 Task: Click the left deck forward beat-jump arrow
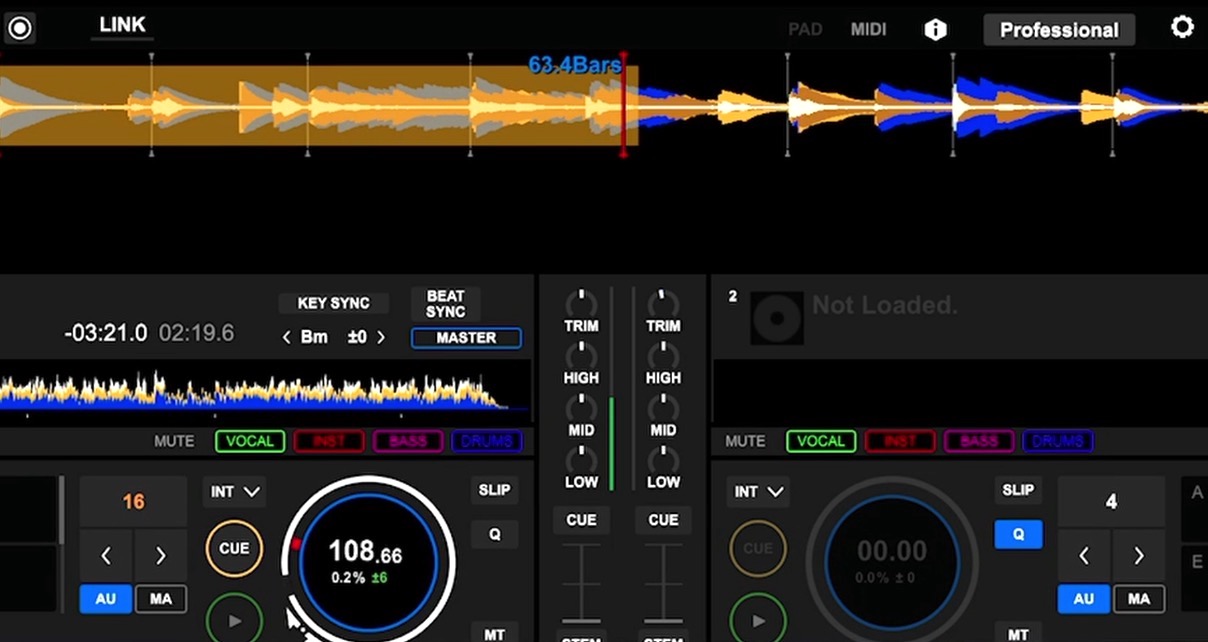point(160,556)
